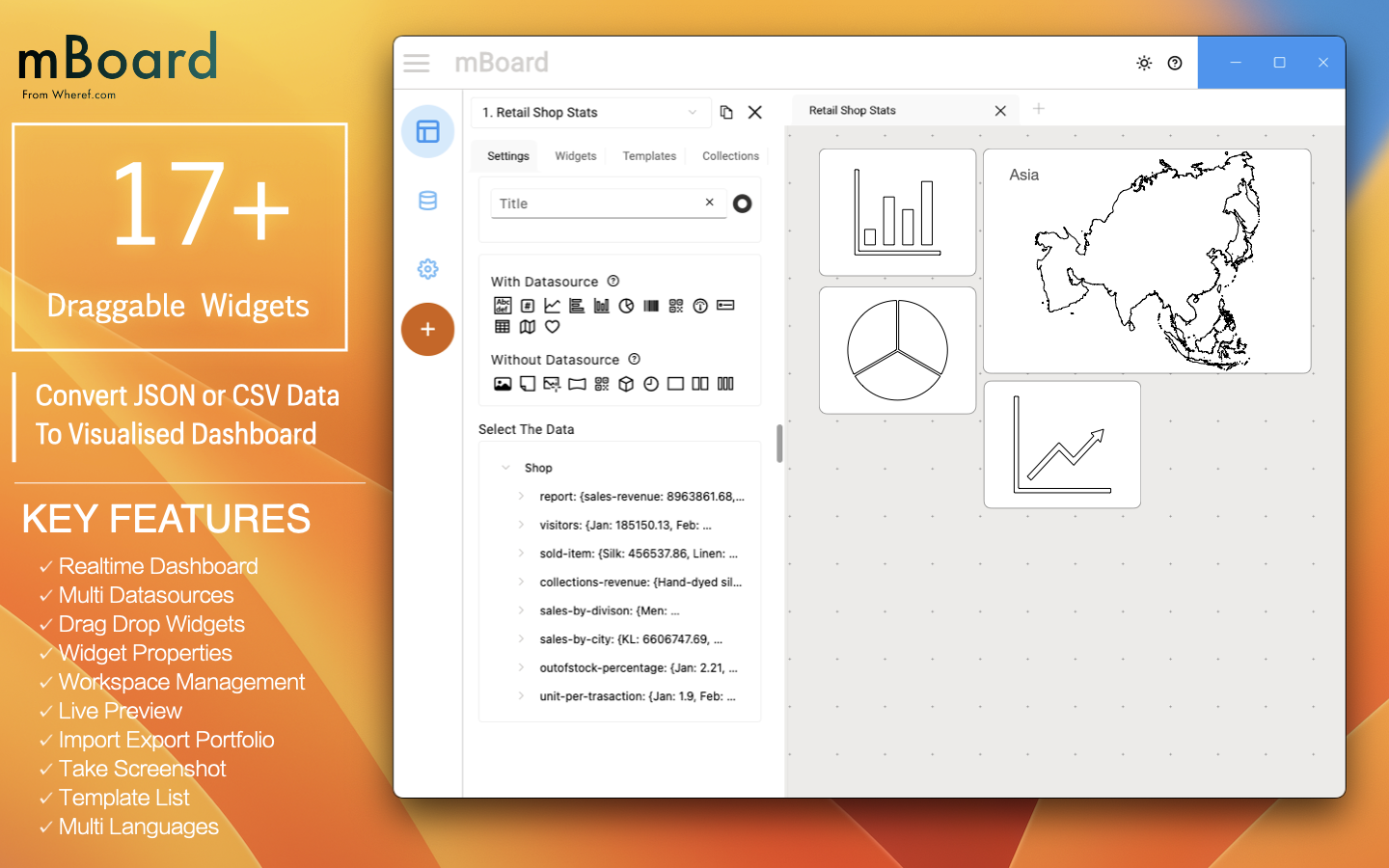Add the map widget
Screen dimensions: 1389x868
tap(528, 327)
